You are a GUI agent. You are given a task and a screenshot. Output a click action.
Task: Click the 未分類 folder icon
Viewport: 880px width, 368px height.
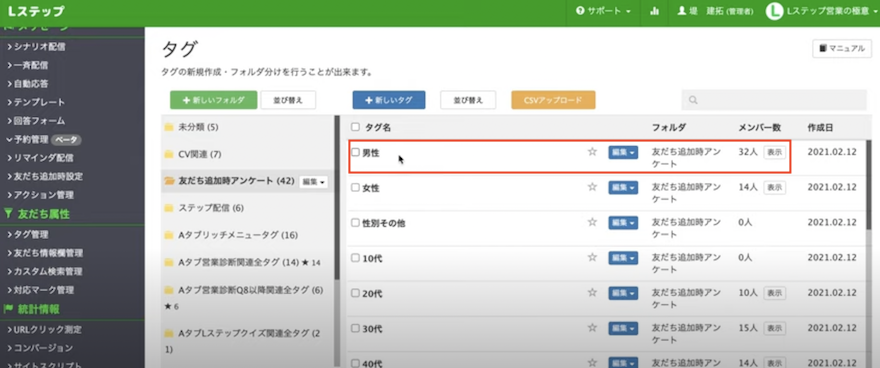pos(169,127)
